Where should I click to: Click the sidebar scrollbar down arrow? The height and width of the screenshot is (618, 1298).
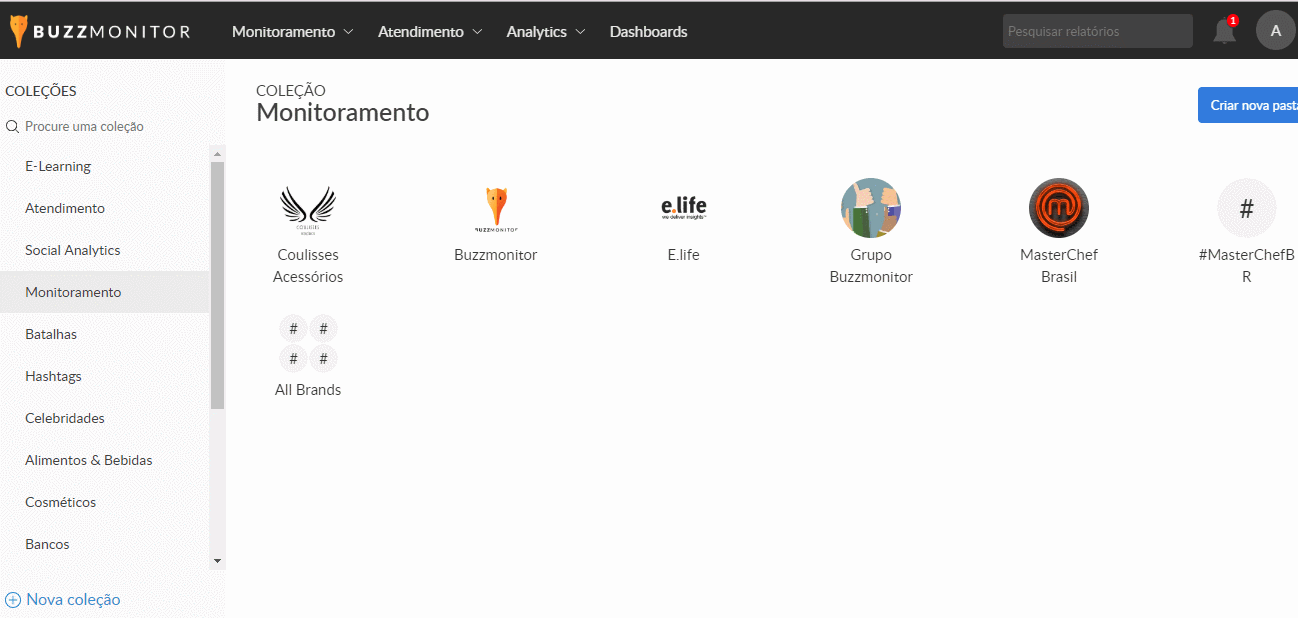pyautogui.click(x=218, y=561)
